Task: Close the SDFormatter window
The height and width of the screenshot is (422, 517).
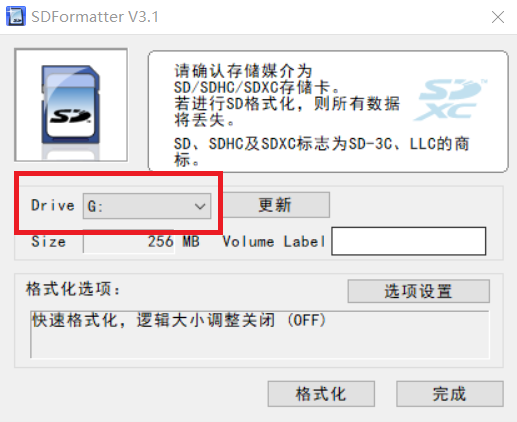Action: point(498,17)
